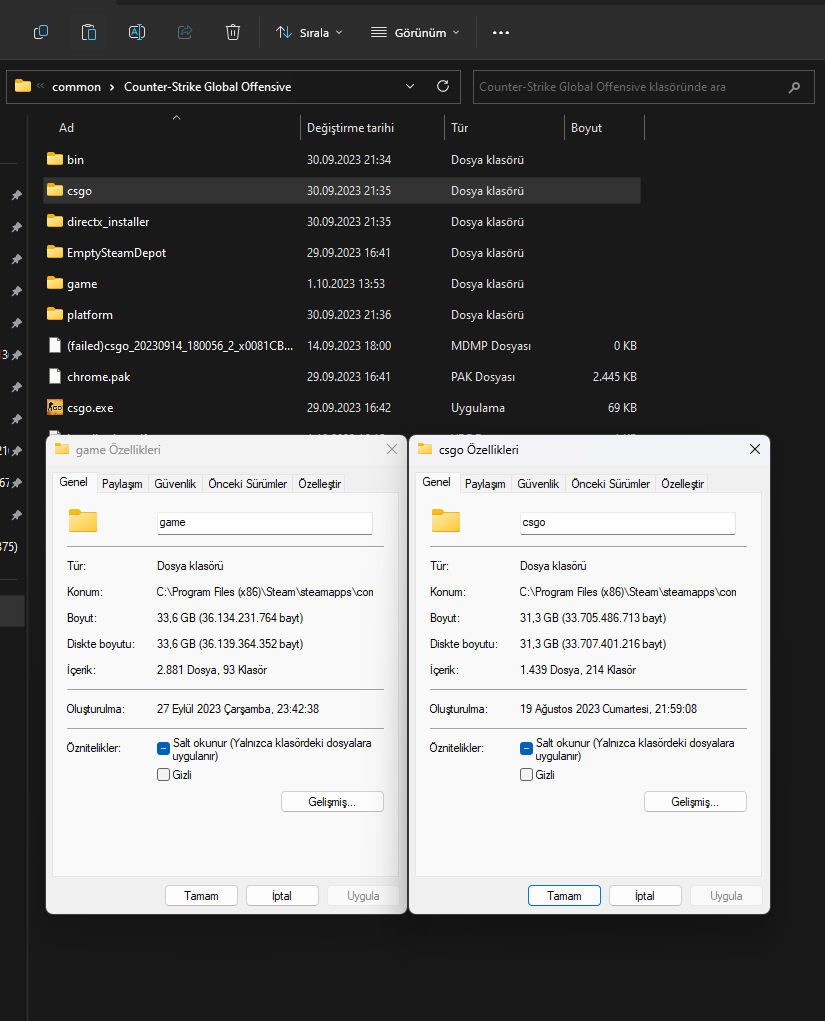Toggle Gizli checkbox in game properties
Viewport: 825px width, 1021px height.
(x=163, y=775)
